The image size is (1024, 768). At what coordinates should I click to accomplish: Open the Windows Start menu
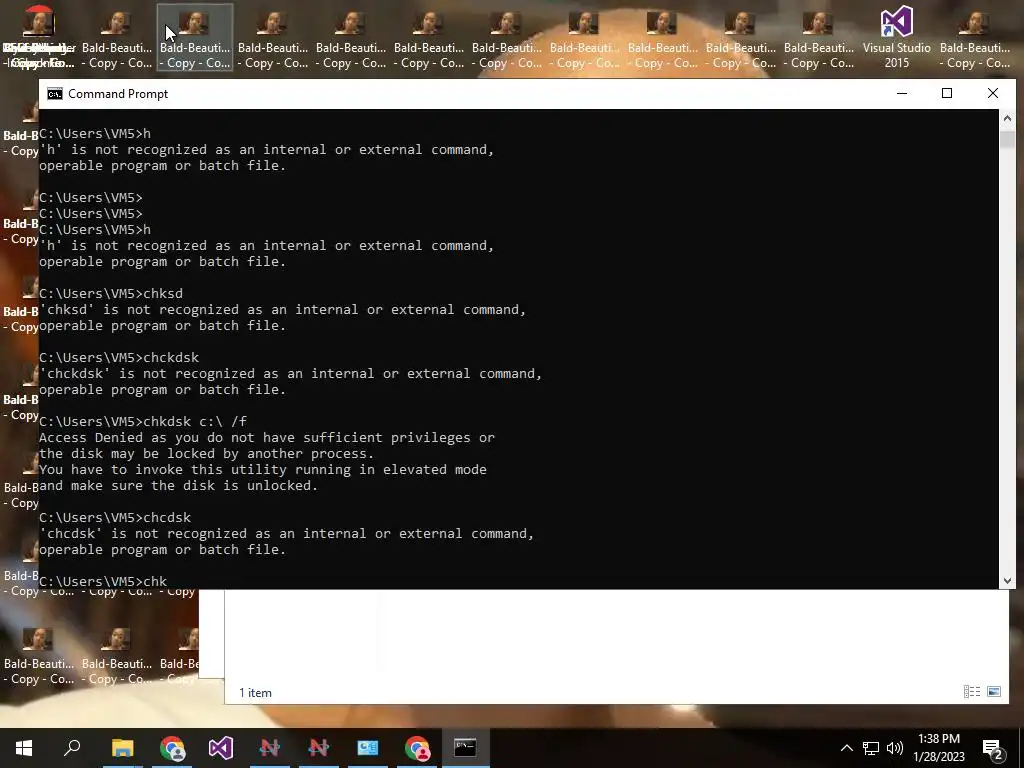[x=24, y=747]
